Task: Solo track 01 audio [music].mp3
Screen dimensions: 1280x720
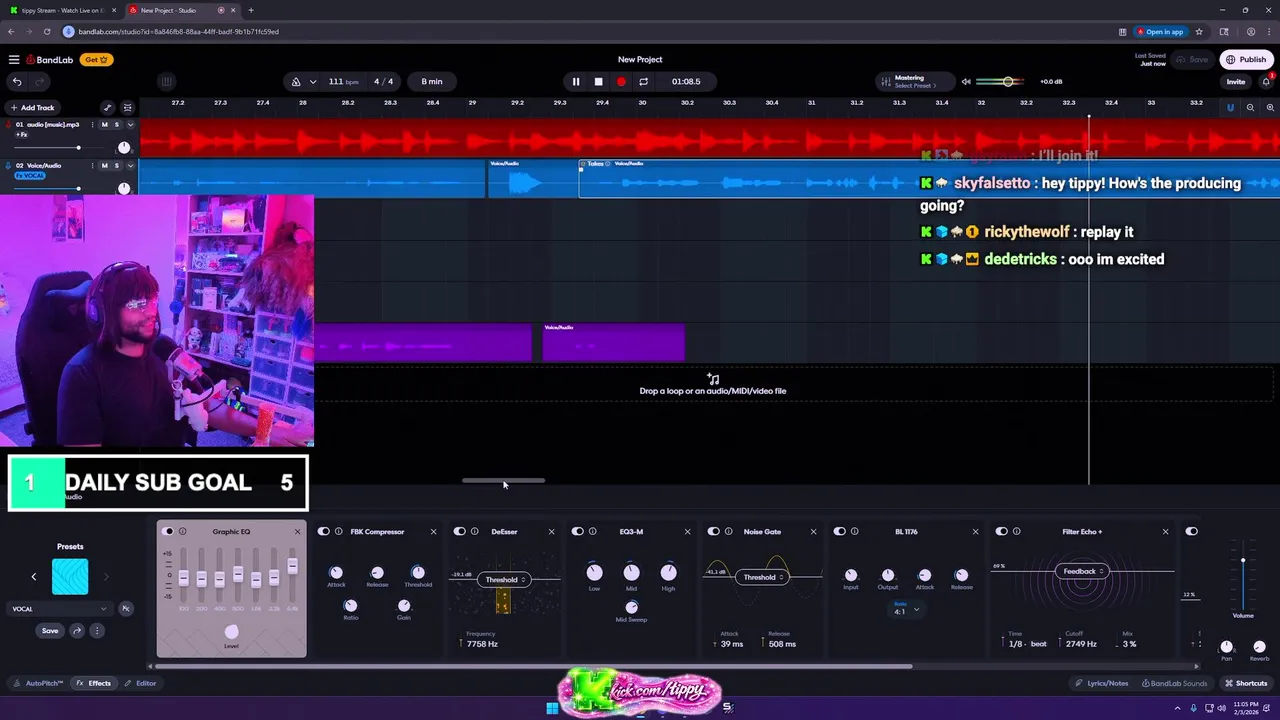Action: 117,125
